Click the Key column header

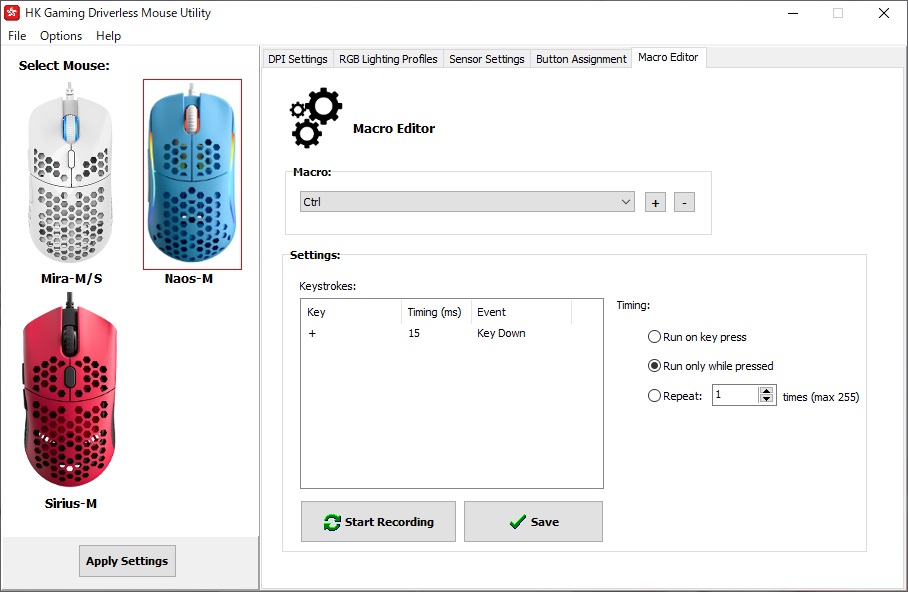(x=351, y=312)
